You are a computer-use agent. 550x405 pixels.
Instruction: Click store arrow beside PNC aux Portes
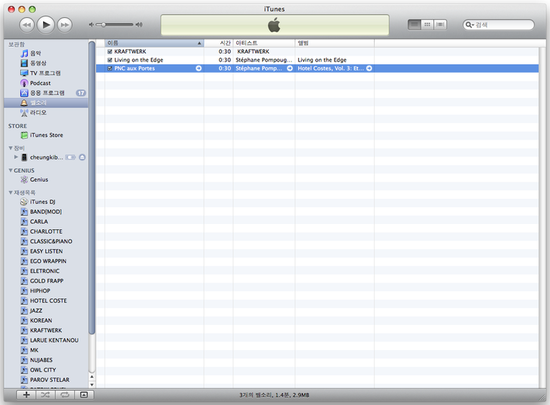coord(199,68)
